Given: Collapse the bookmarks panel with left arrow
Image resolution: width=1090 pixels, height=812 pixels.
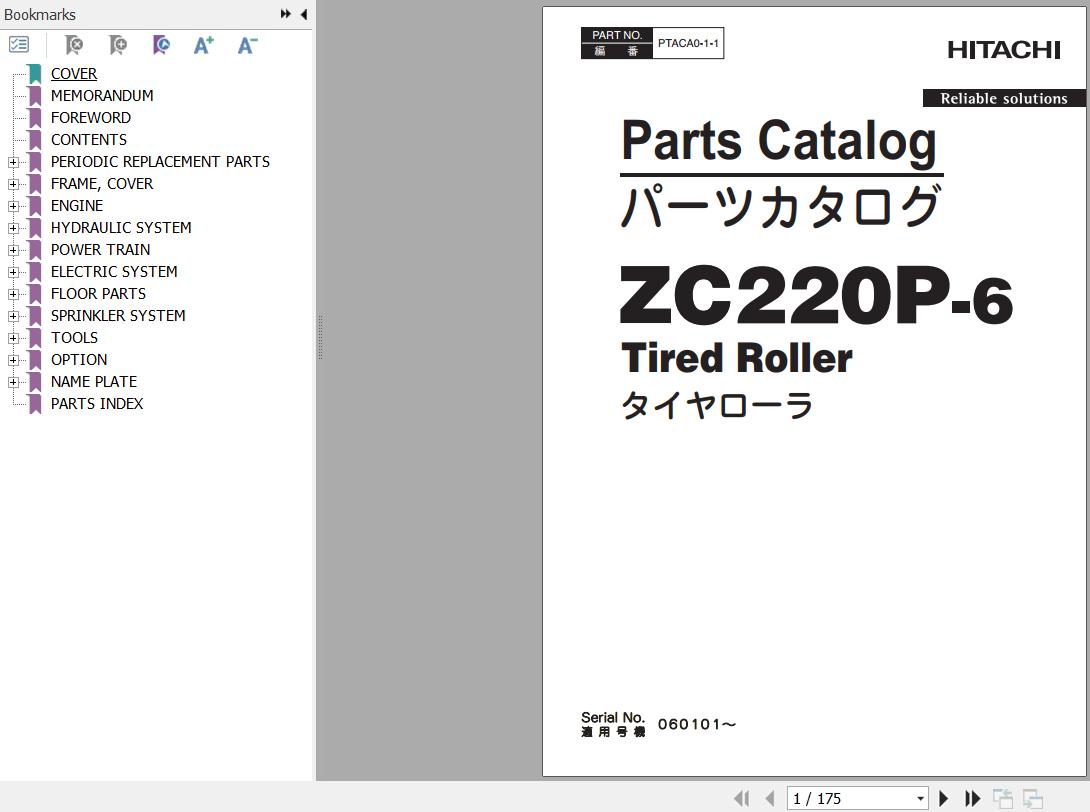Looking at the screenshot, I should 304,14.
